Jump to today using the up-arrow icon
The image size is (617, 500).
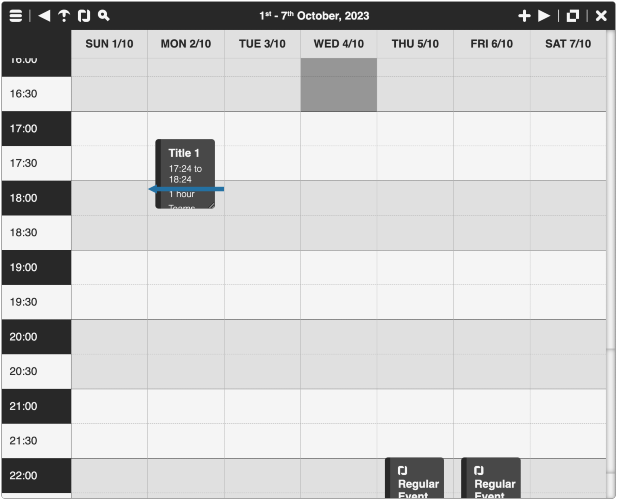click(x=64, y=16)
